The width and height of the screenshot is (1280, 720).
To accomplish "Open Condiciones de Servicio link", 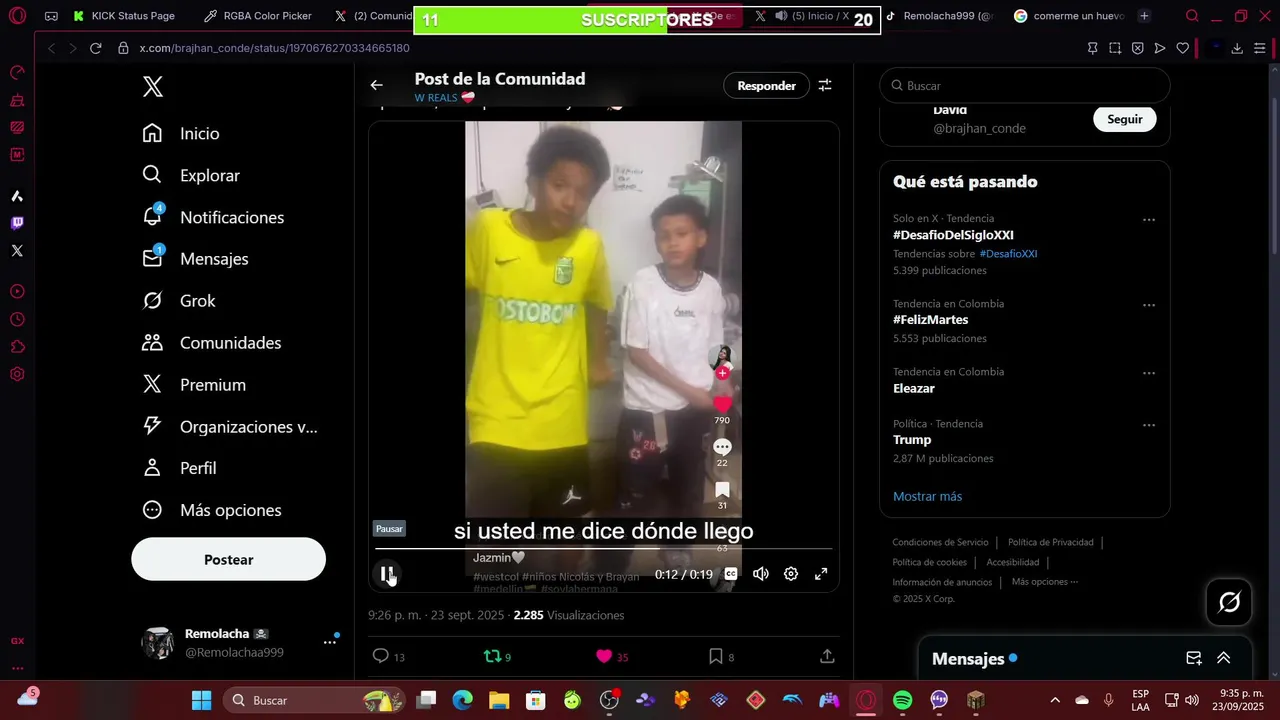I will pyautogui.click(x=940, y=542).
